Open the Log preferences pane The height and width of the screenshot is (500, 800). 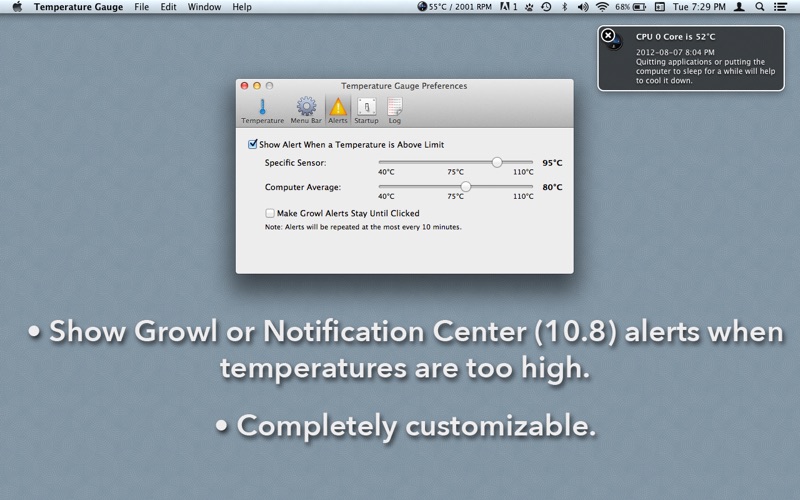(x=394, y=109)
